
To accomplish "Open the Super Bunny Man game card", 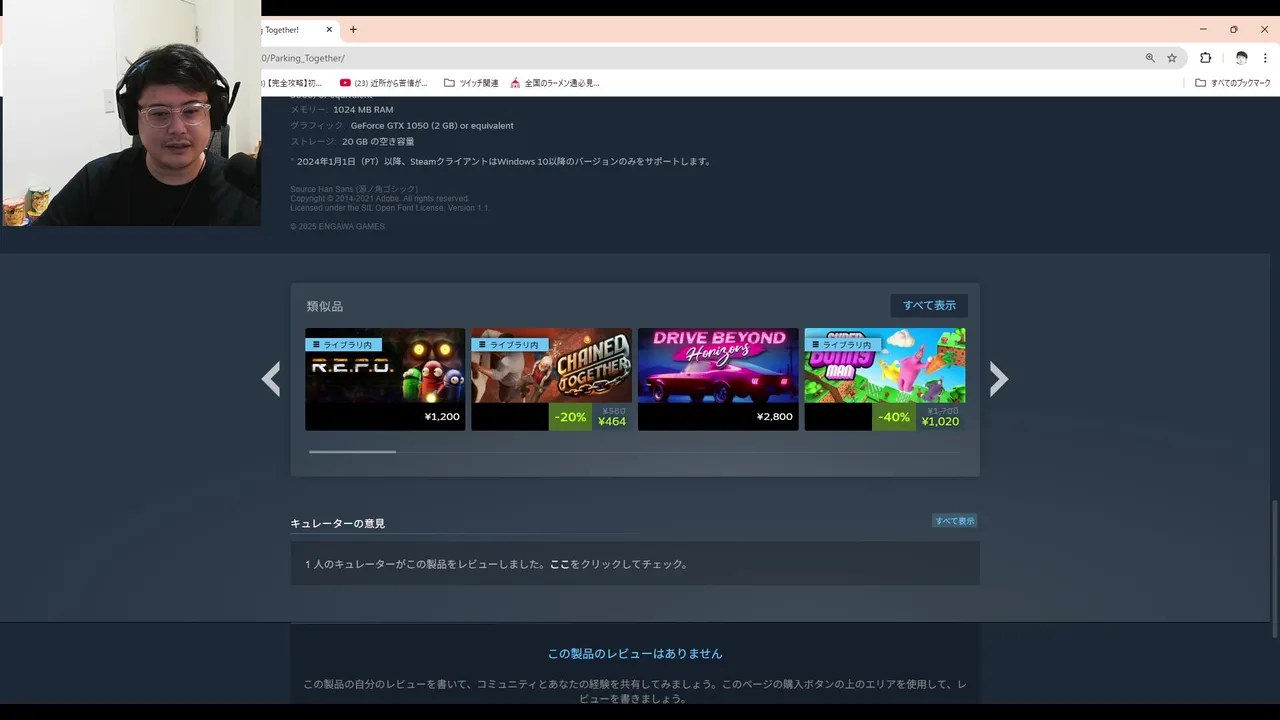I will [885, 379].
